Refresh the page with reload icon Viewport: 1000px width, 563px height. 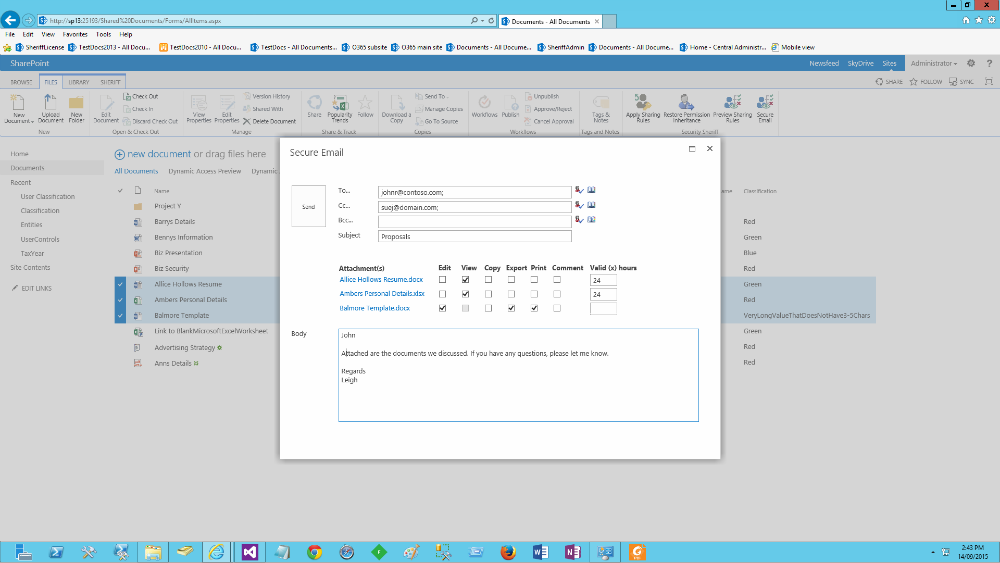tap(491, 21)
